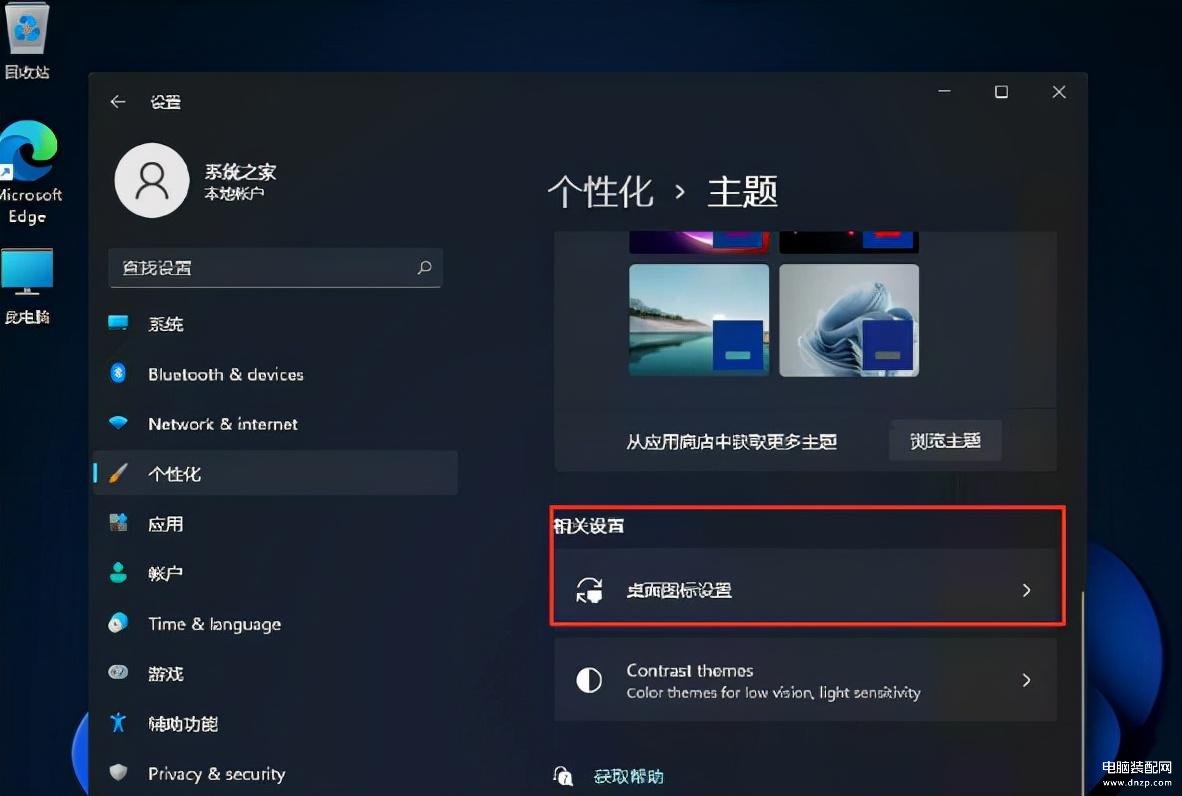
Task: Open the This PC desktop icon
Action: 28,286
